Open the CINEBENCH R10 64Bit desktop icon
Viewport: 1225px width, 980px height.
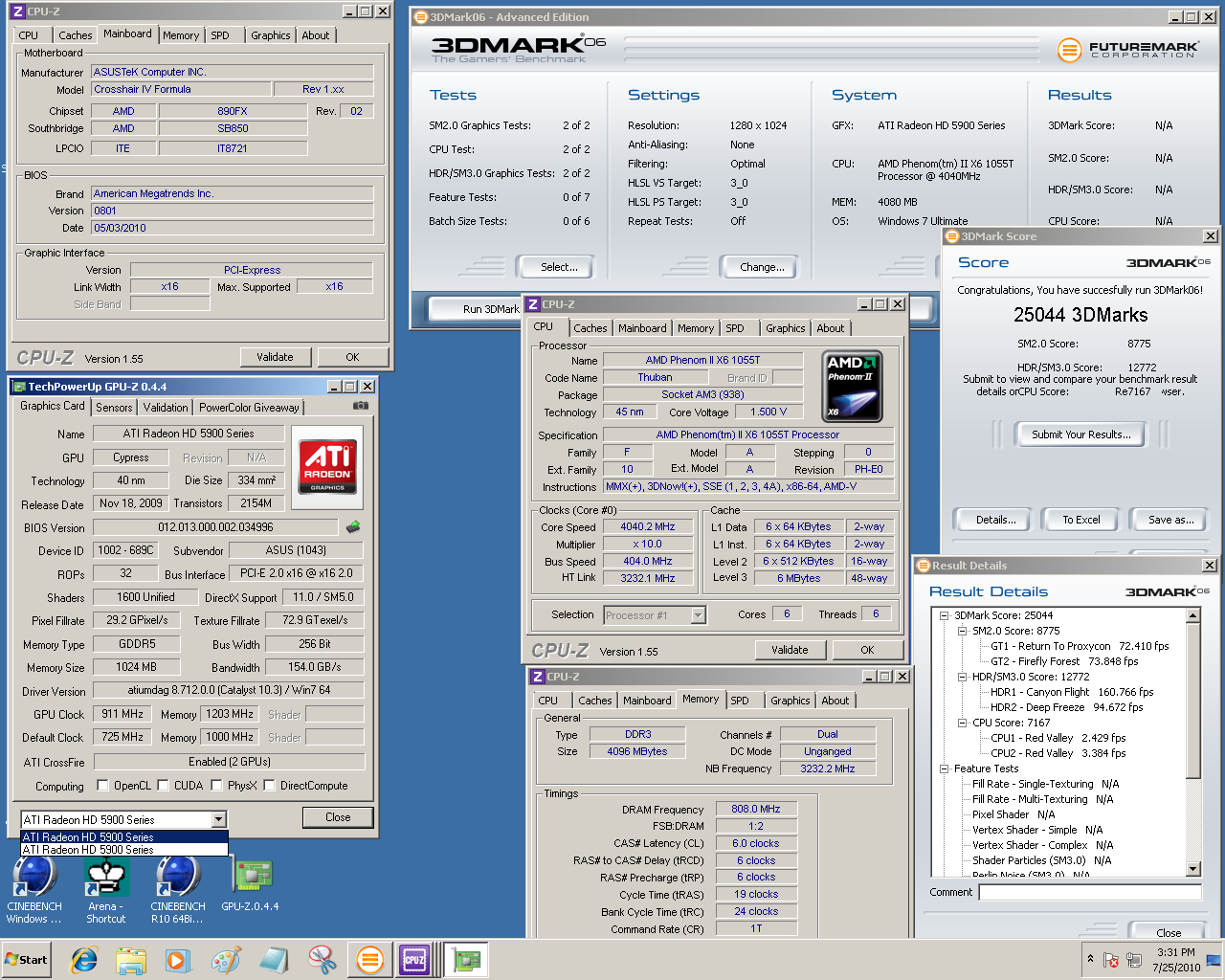[178, 890]
